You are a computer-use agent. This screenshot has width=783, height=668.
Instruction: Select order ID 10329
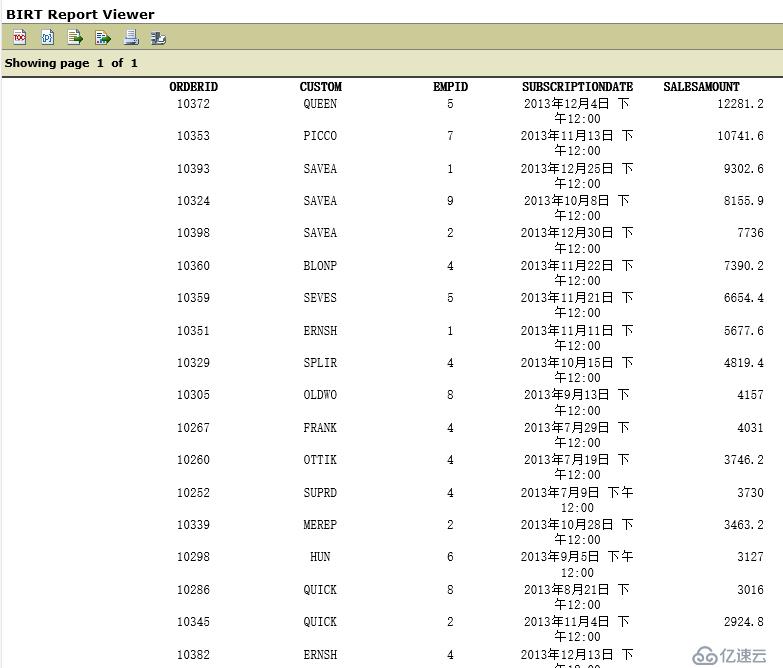point(193,362)
